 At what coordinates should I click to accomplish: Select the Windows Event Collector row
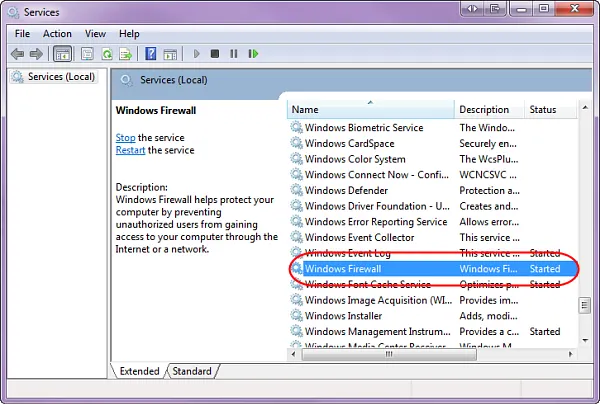click(x=432, y=237)
